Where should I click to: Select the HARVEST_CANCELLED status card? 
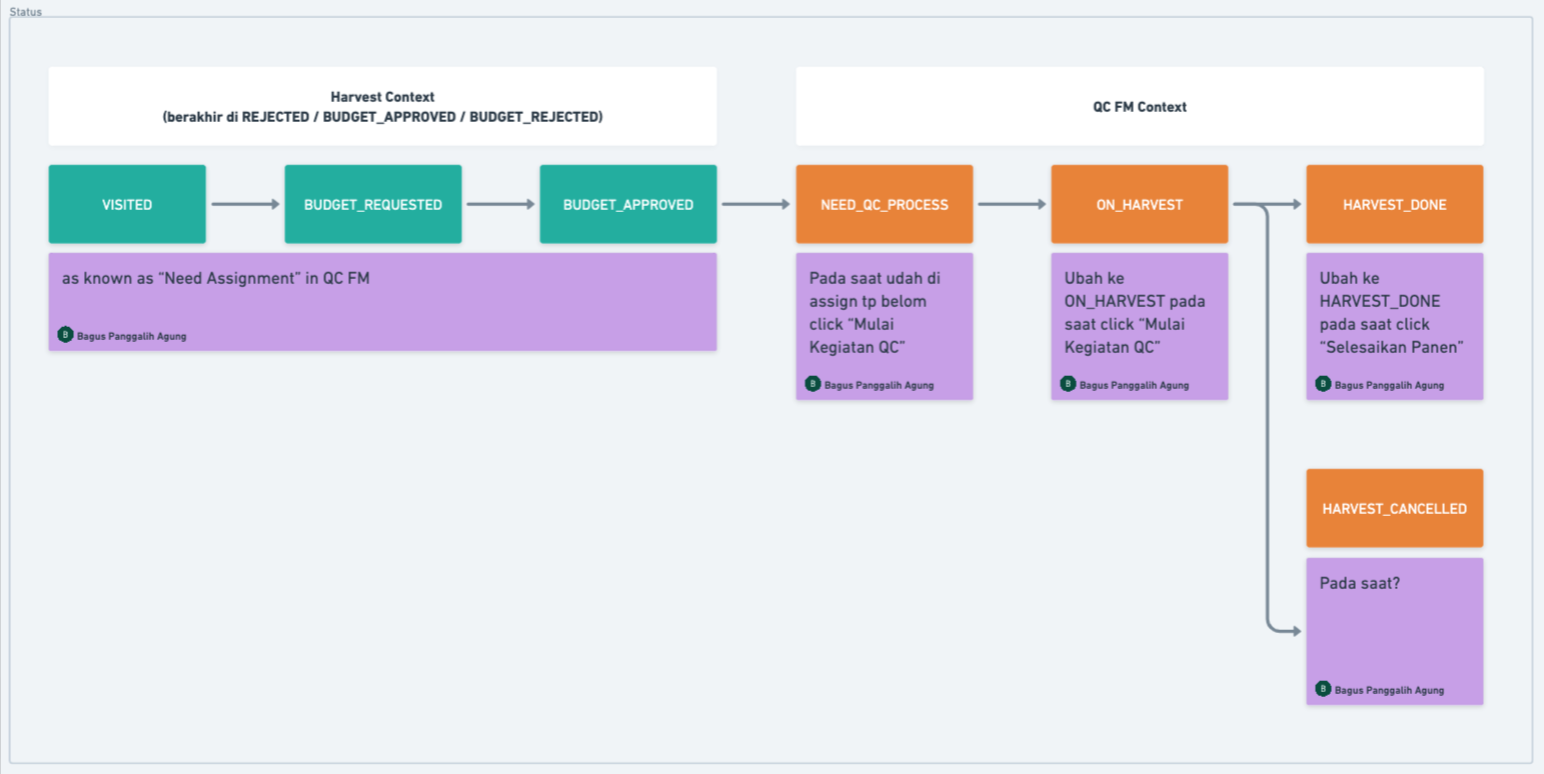(x=1395, y=508)
